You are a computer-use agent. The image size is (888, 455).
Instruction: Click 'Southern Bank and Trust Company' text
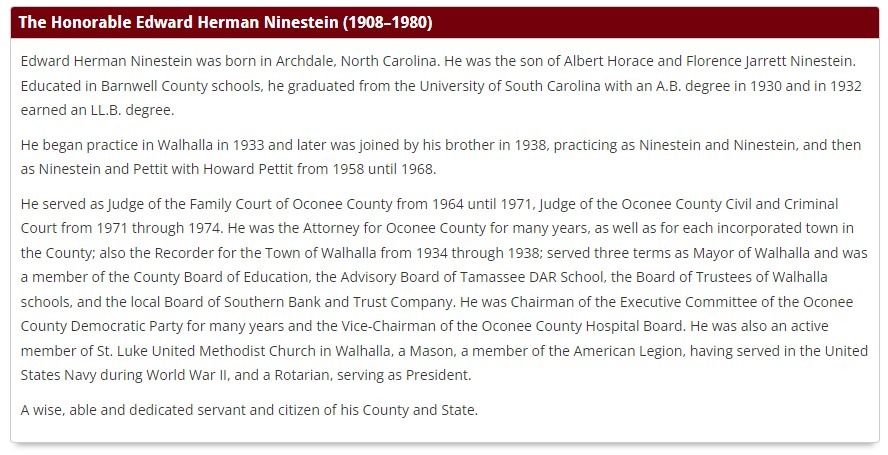click(x=338, y=302)
